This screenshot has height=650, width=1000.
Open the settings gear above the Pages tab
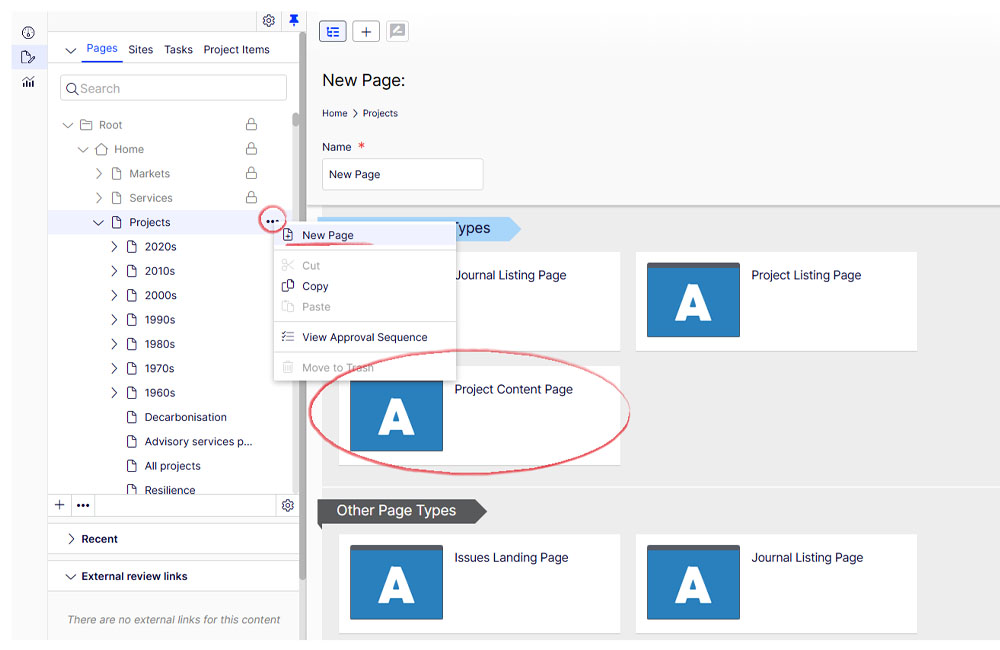point(268,20)
